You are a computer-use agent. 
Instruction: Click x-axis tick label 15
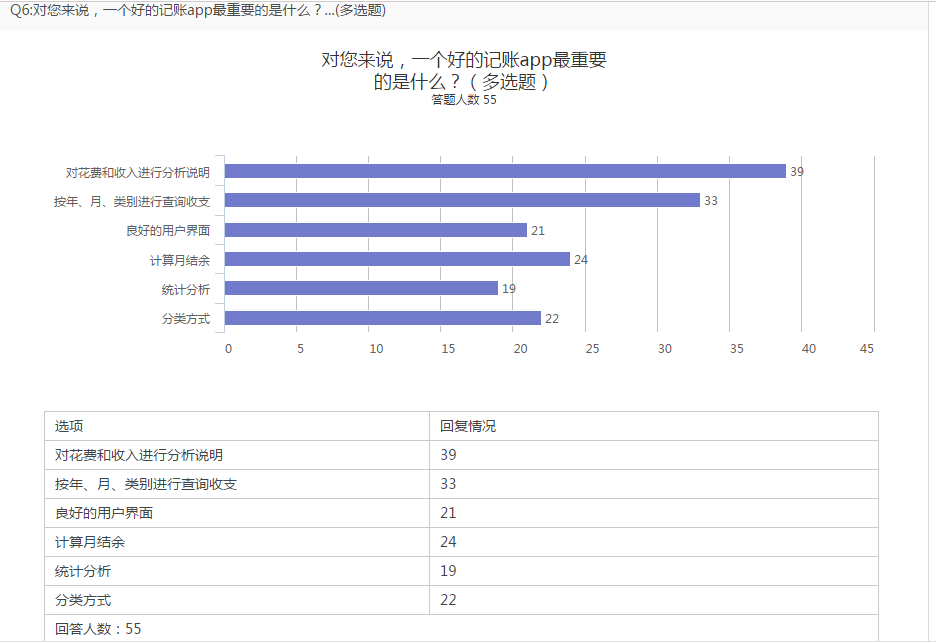pos(448,349)
